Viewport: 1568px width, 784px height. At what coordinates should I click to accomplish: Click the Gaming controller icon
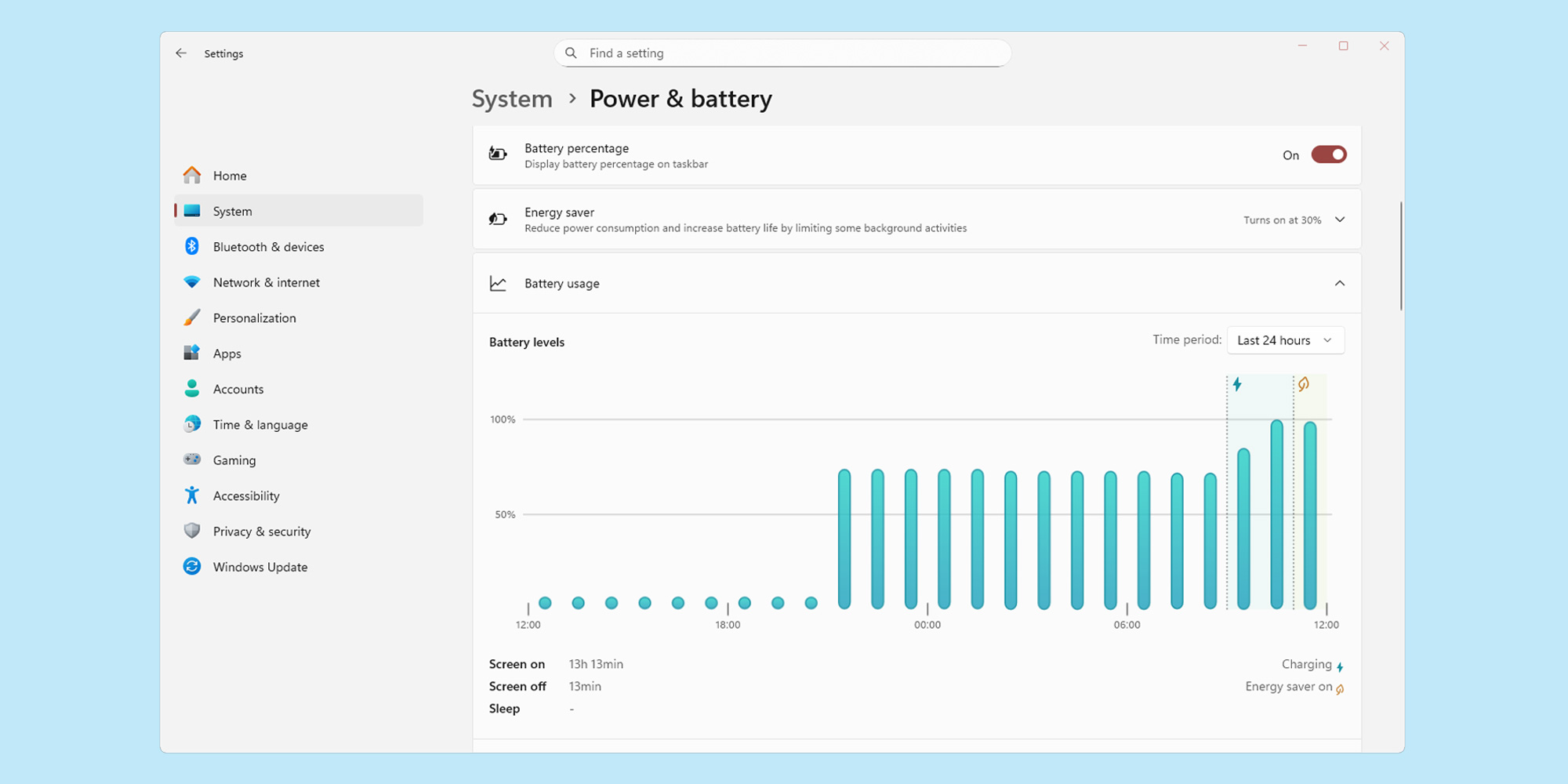tap(191, 459)
